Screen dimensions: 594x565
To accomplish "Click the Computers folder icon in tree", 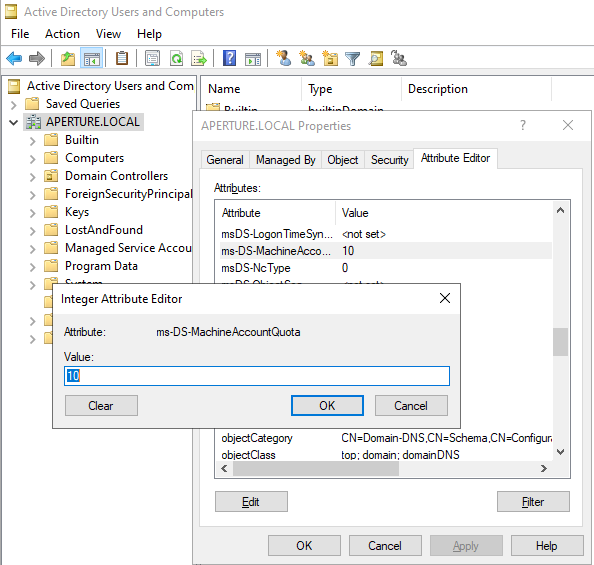I will [51, 158].
